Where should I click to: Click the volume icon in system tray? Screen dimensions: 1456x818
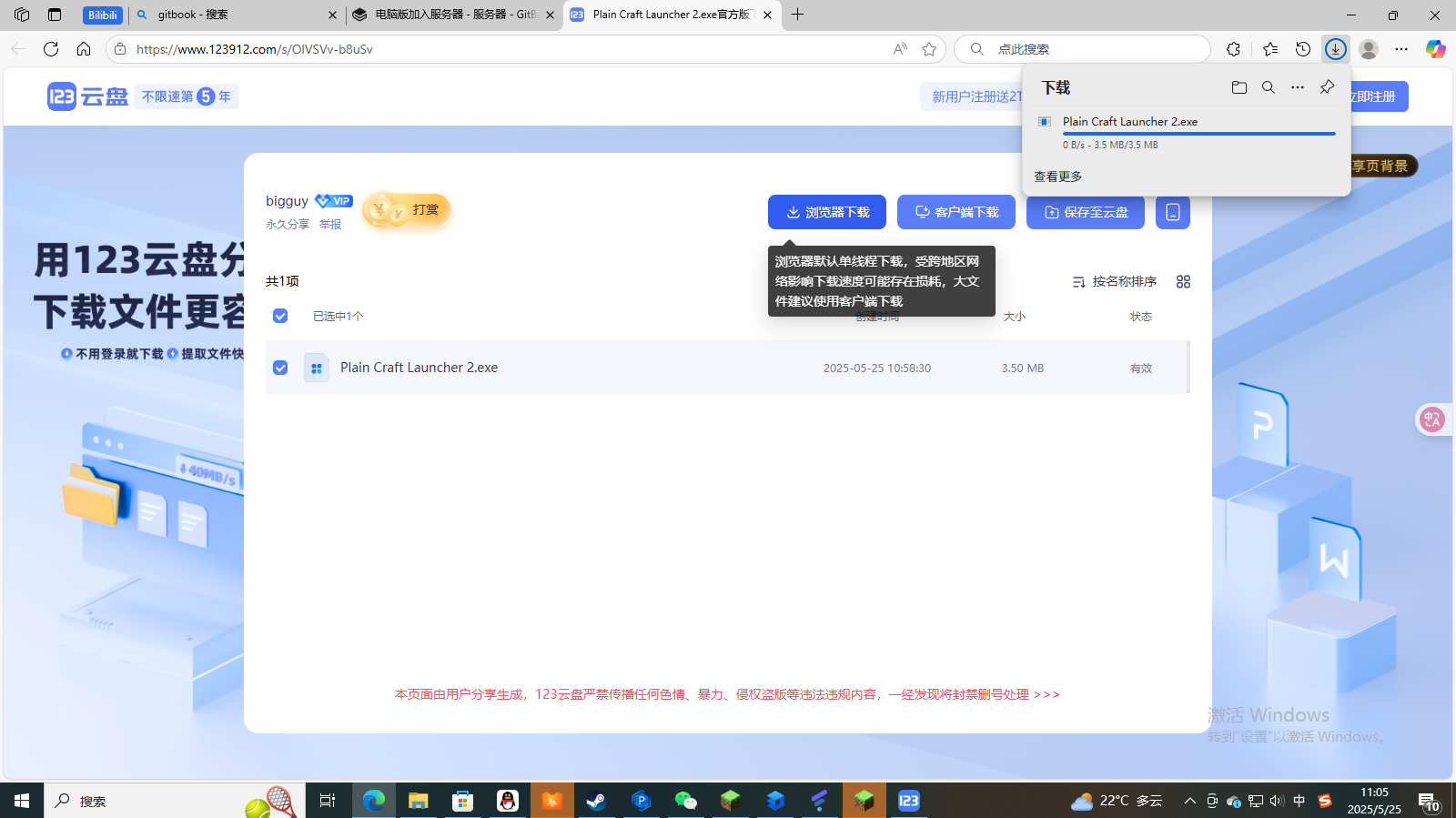pos(1277,801)
